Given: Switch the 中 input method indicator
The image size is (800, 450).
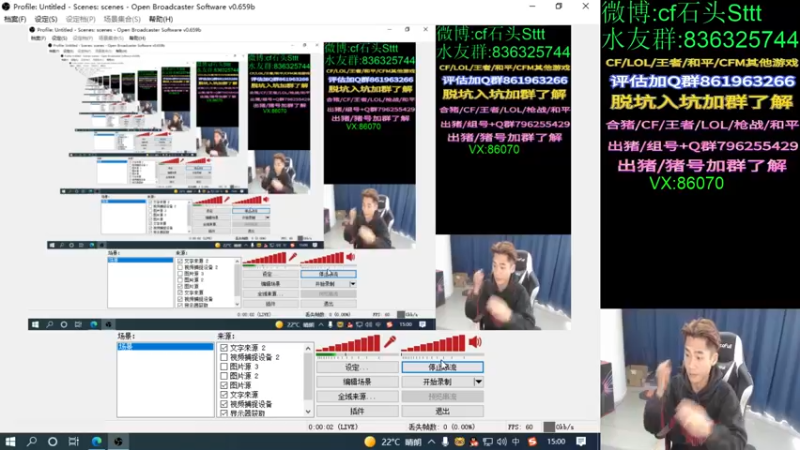Looking at the screenshot, I should (x=516, y=442).
